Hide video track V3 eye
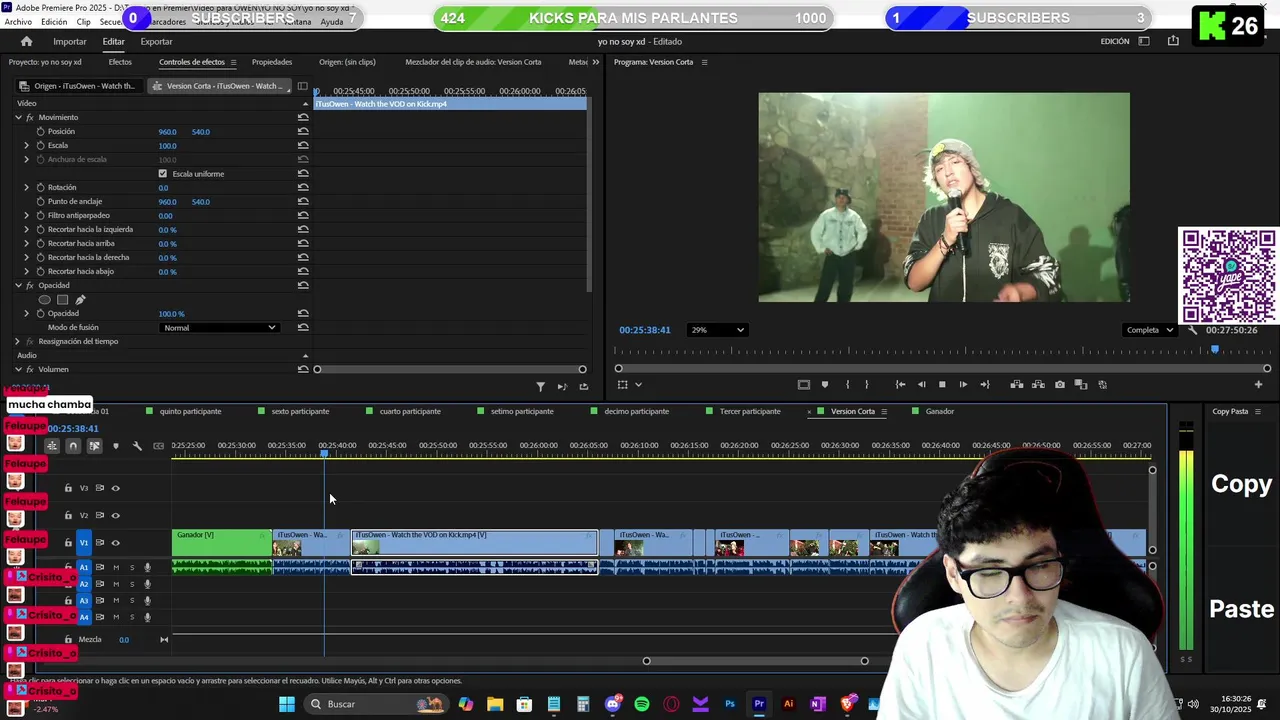 point(115,488)
